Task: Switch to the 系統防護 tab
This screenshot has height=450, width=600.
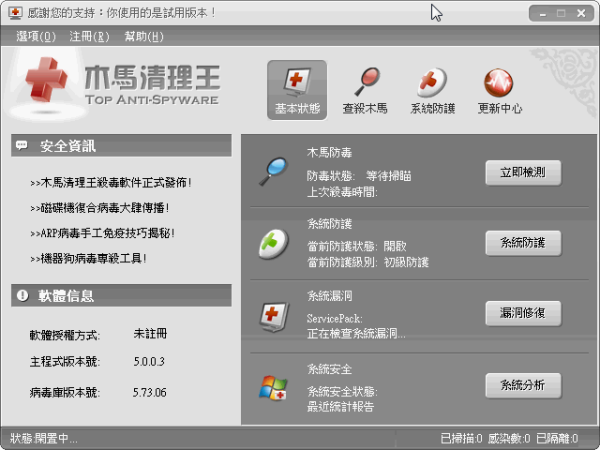Action: coord(432,90)
